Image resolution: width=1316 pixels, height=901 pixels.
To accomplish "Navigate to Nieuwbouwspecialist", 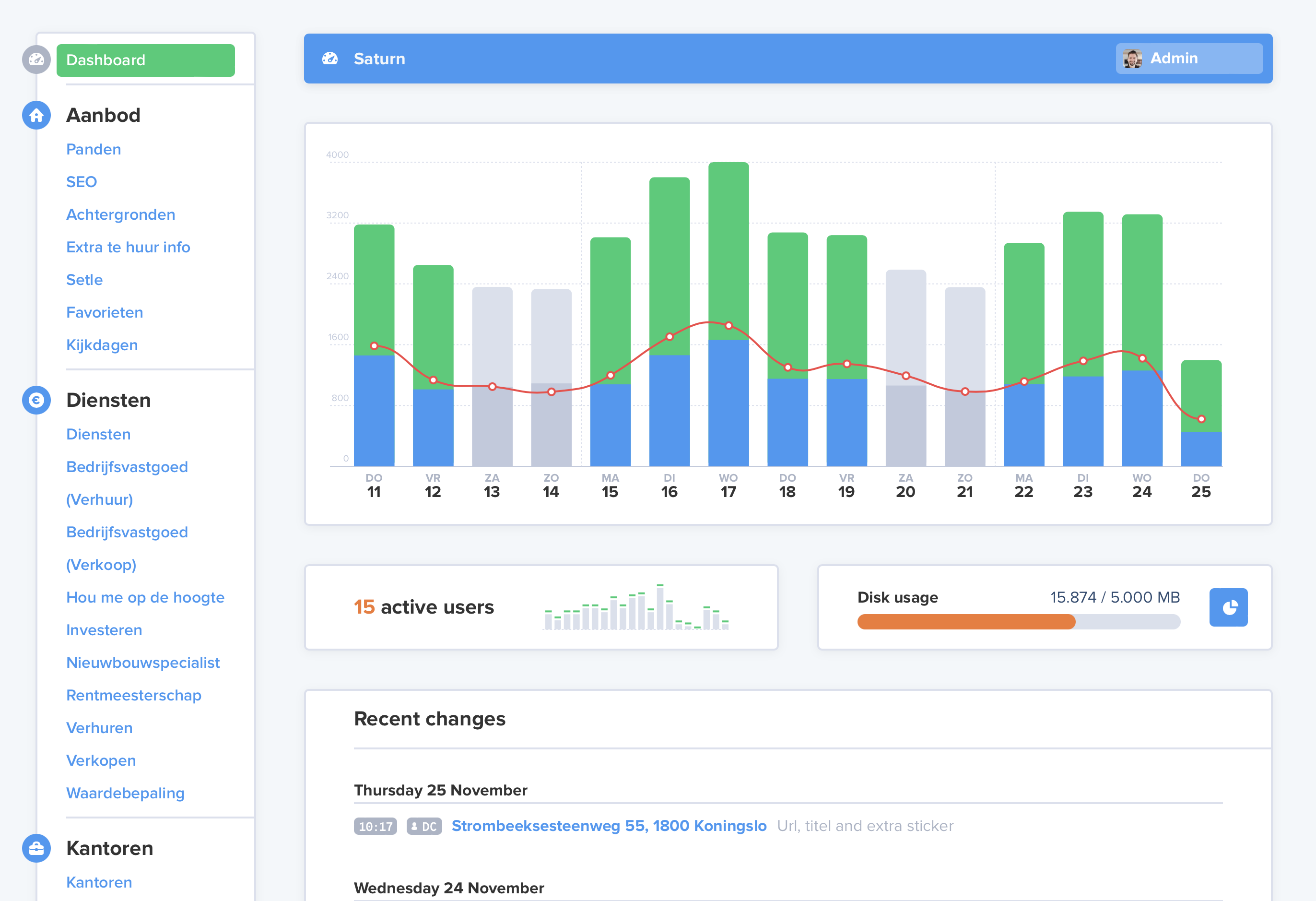I will [x=143, y=663].
